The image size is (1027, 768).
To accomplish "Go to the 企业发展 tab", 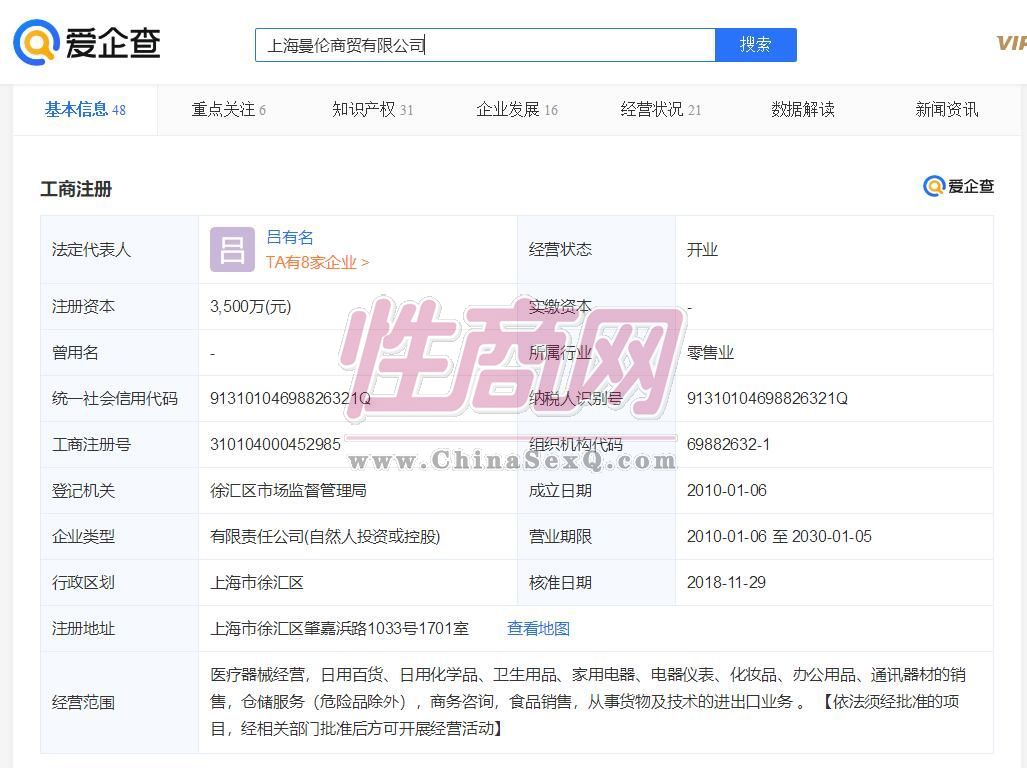I will coord(516,110).
